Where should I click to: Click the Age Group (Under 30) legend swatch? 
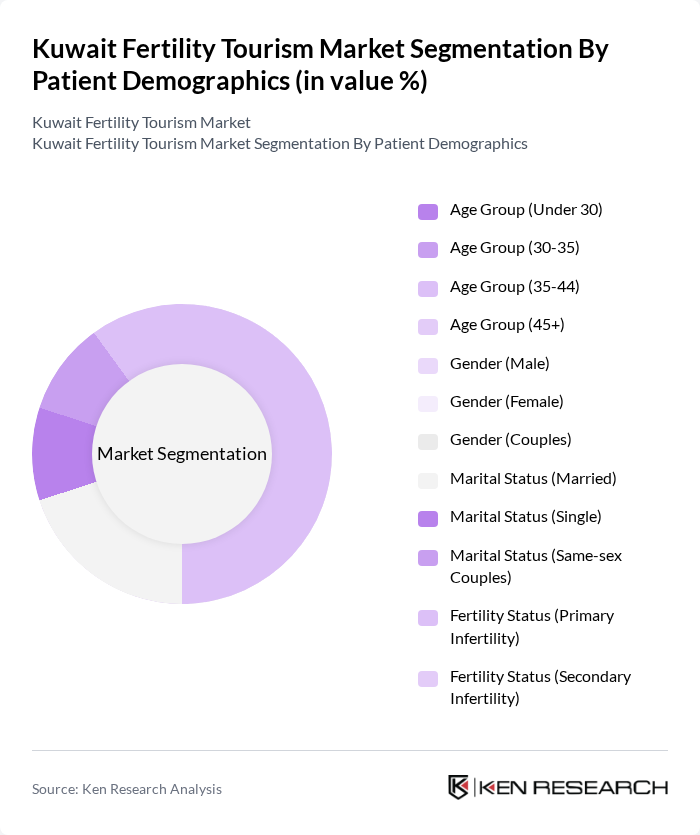coord(428,211)
